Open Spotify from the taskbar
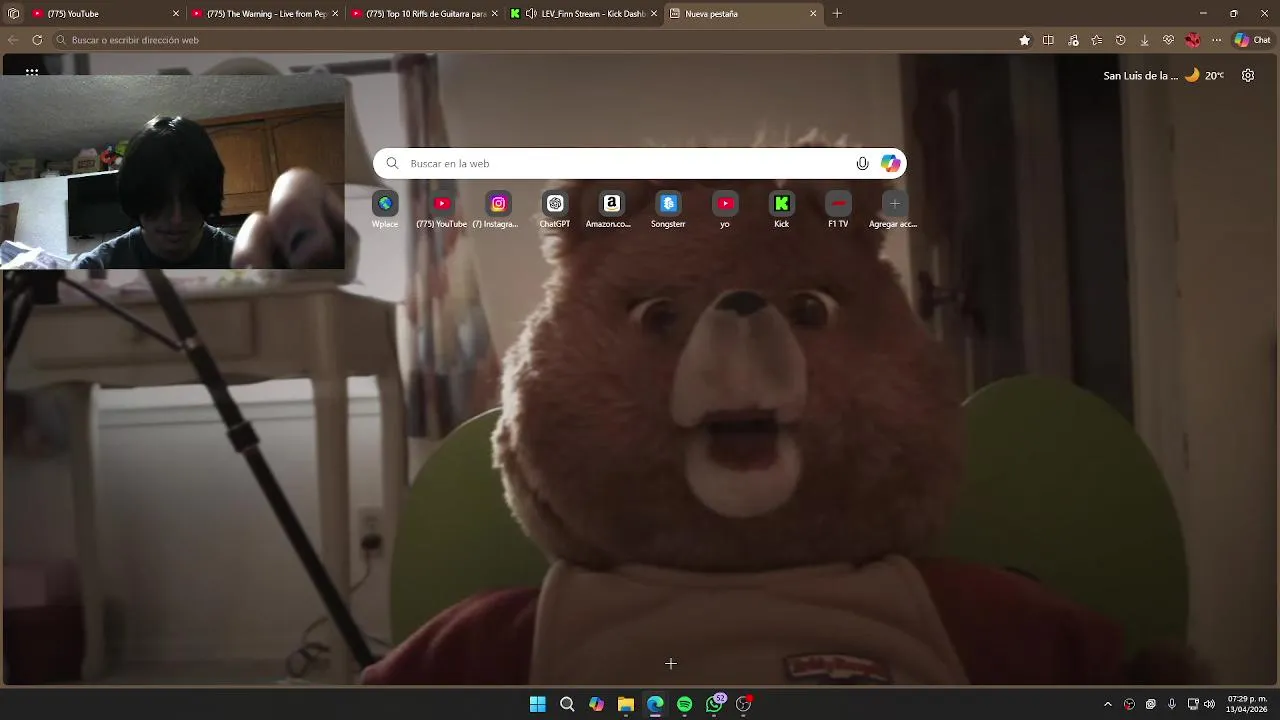The image size is (1280, 720). tap(684, 704)
